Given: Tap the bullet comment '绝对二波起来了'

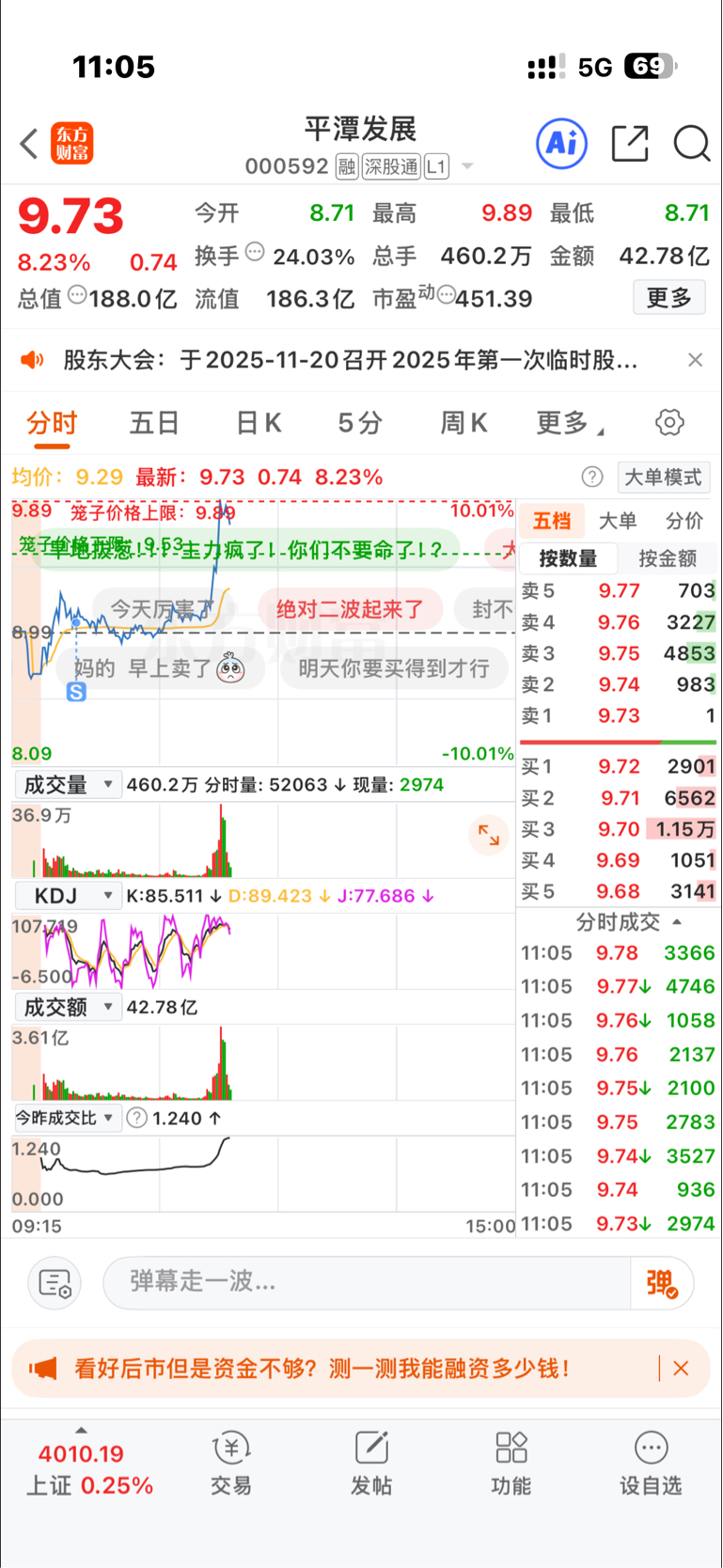Looking at the screenshot, I should pyautogui.click(x=351, y=609).
